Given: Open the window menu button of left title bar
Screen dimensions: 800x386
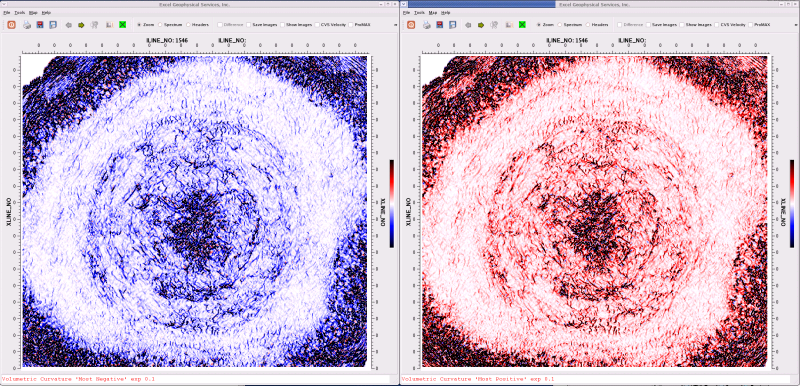Looking at the screenshot, I should pos(4,4).
